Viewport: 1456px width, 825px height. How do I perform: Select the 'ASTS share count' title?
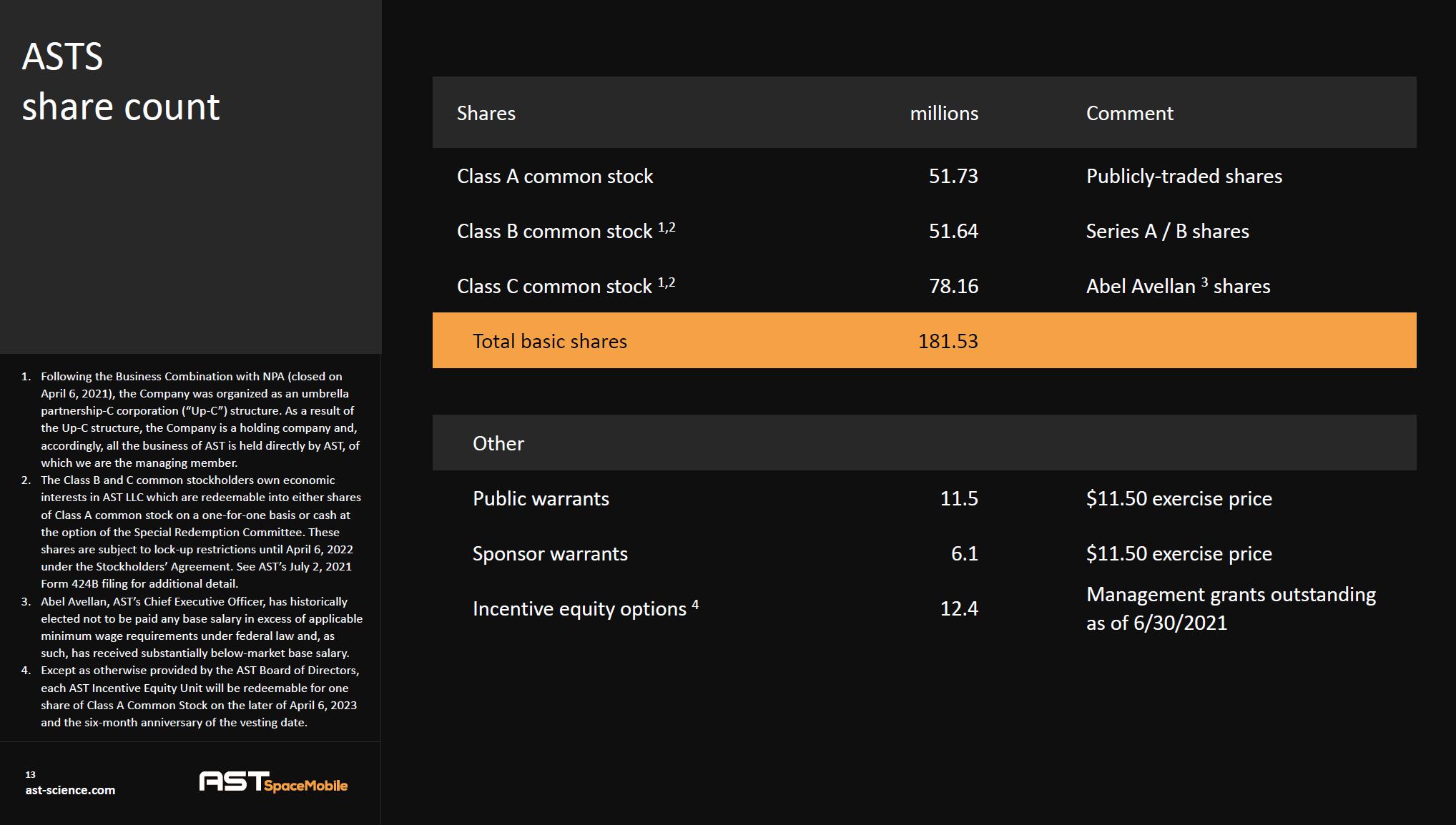click(121, 81)
